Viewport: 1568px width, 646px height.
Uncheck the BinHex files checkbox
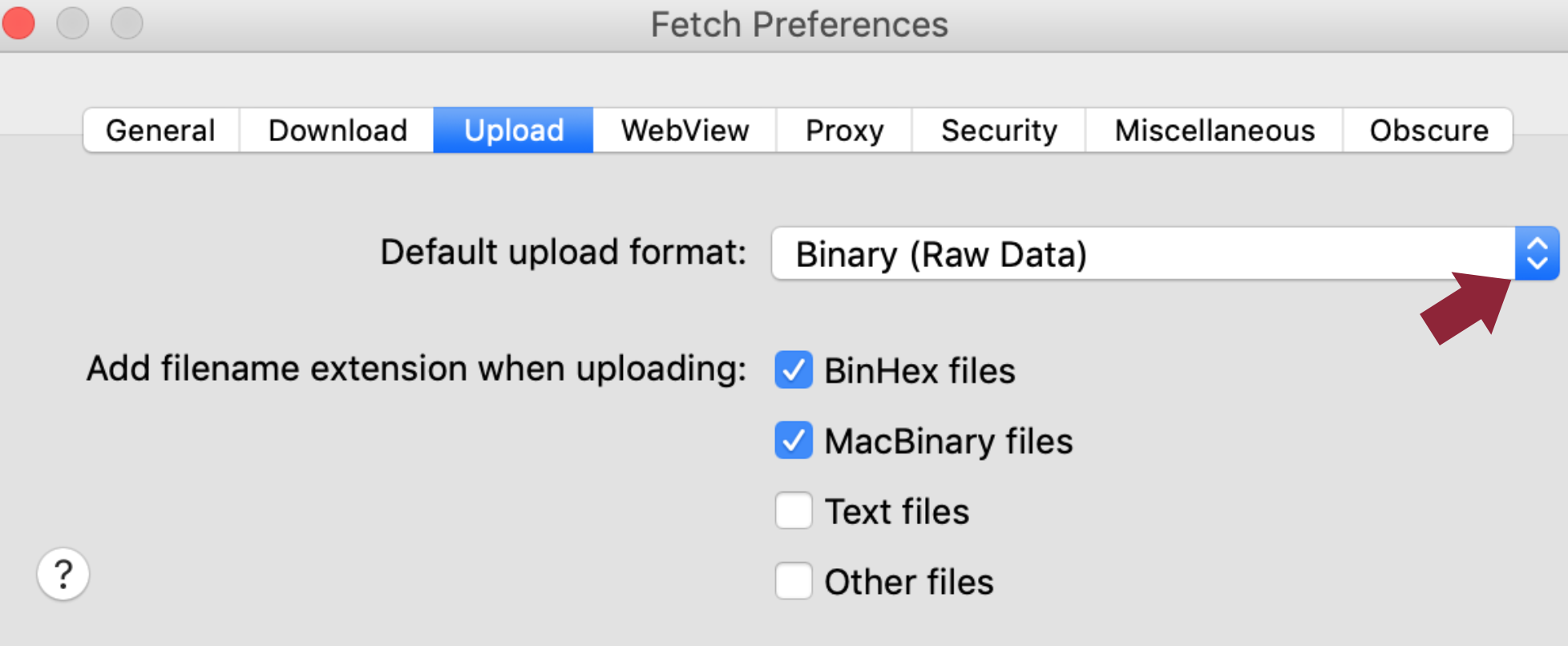[794, 370]
